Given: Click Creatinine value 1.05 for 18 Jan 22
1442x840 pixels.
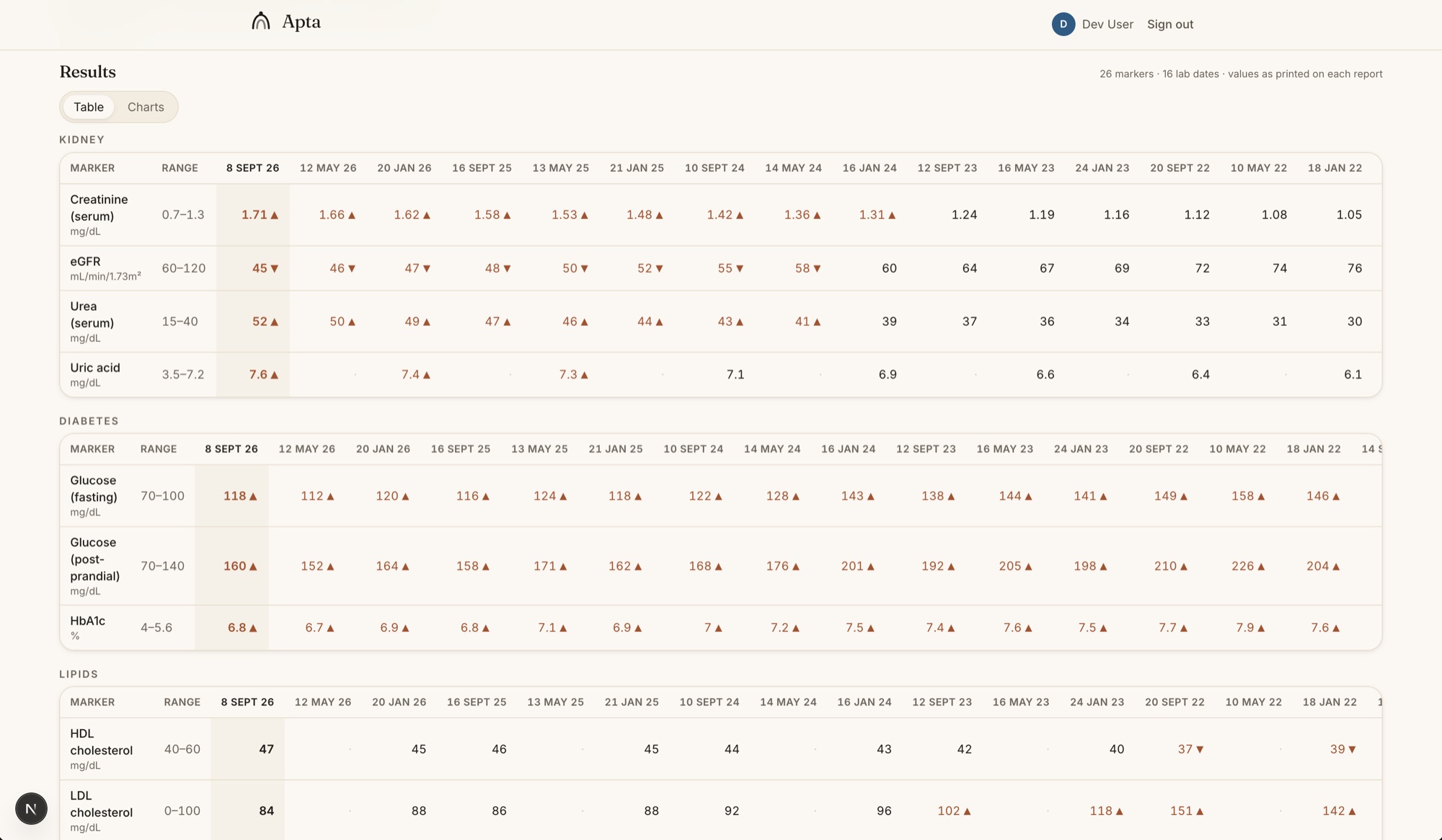Looking at the screenshot, I should pos(1349,215).
